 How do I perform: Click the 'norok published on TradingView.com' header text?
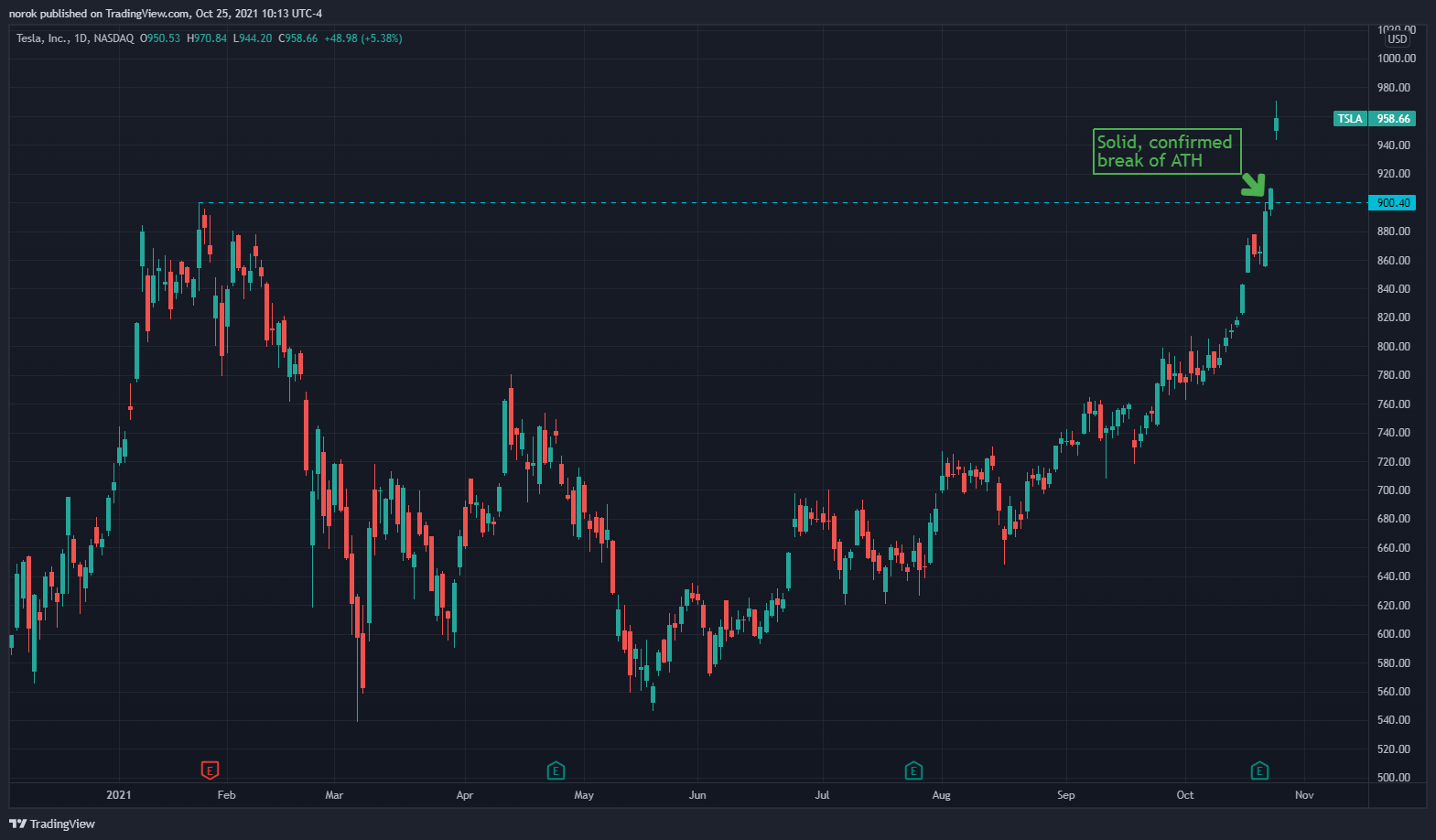(100, 14)
